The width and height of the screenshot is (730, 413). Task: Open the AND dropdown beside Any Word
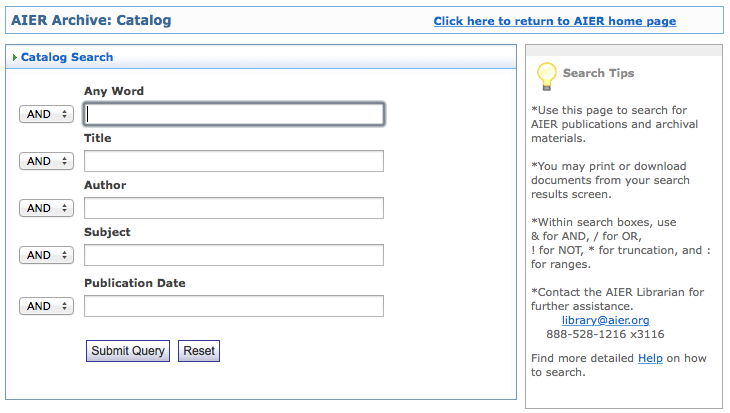click(x=46, y=114)
